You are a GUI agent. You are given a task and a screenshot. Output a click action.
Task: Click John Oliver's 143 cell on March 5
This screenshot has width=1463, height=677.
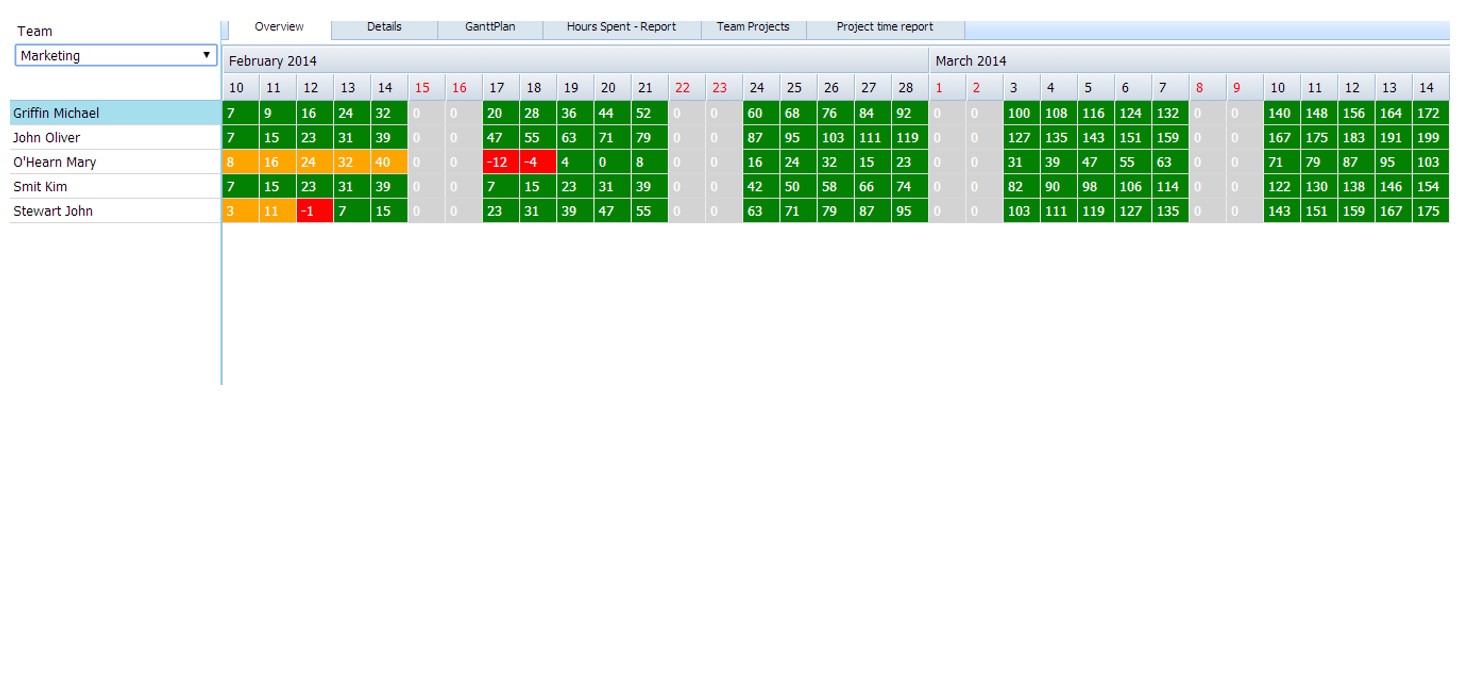click(1096, 138)
